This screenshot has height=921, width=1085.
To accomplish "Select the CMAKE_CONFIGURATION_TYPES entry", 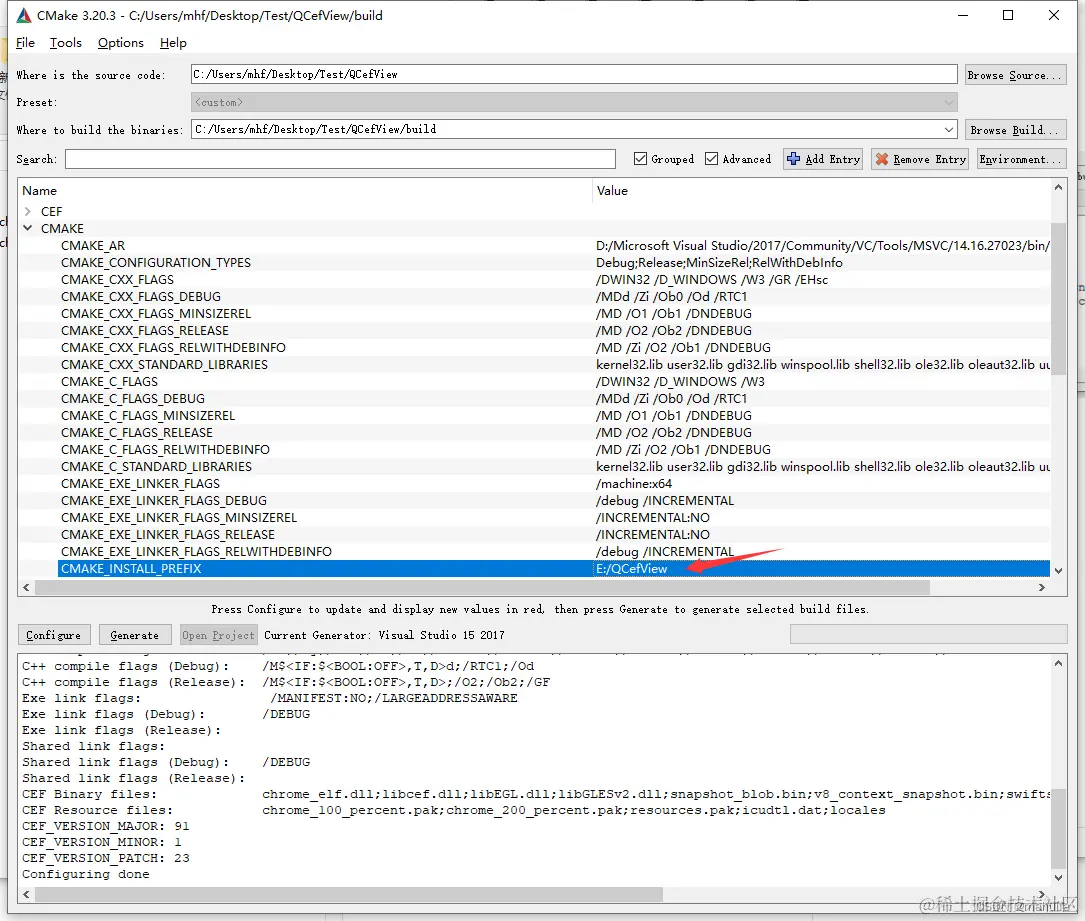I will point(156,262).
